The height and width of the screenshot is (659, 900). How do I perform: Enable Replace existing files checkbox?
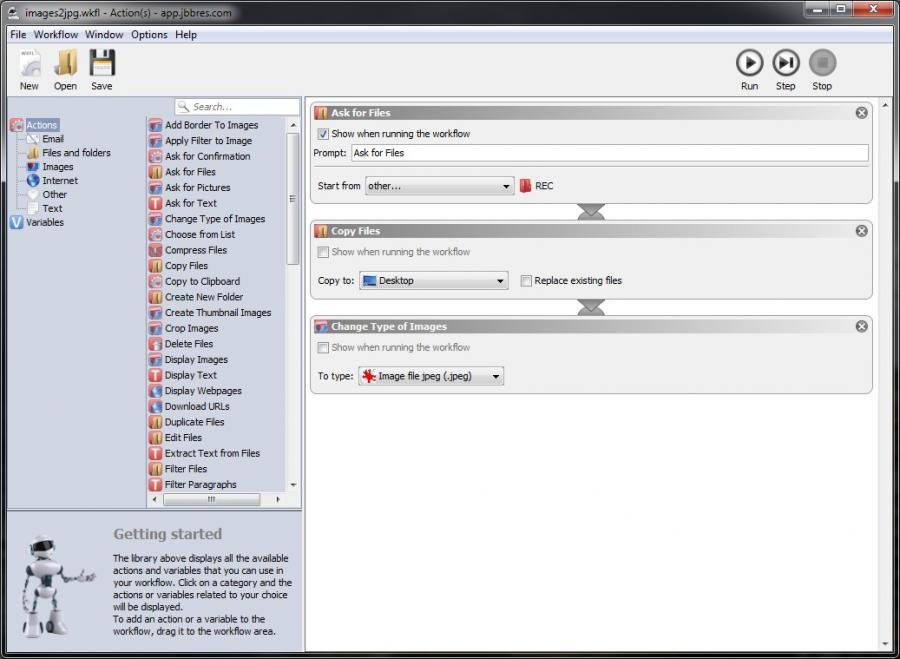[x=526, y=281]
